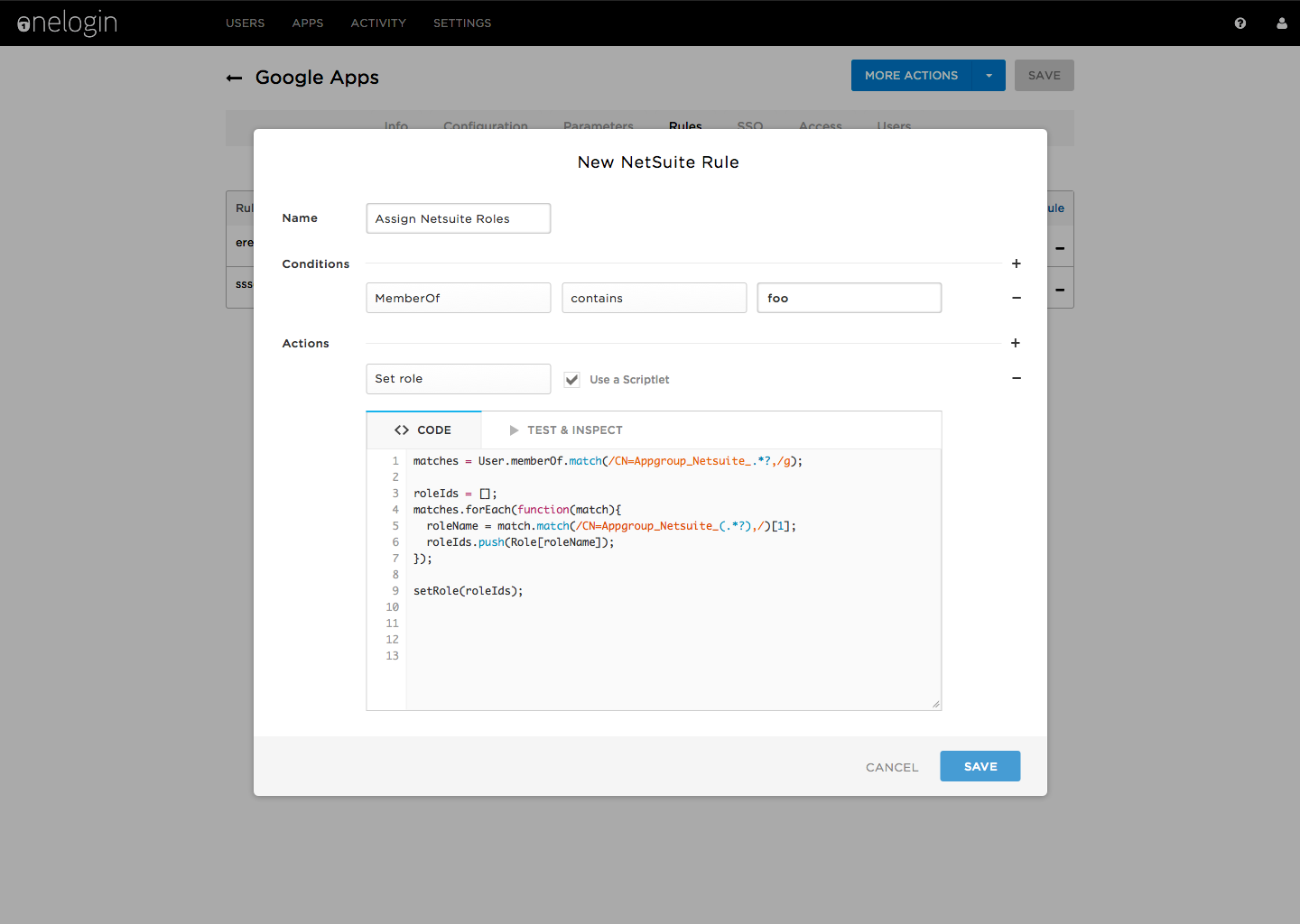Open the MemberOf condition field dropdown

click(x=459, y=298)
